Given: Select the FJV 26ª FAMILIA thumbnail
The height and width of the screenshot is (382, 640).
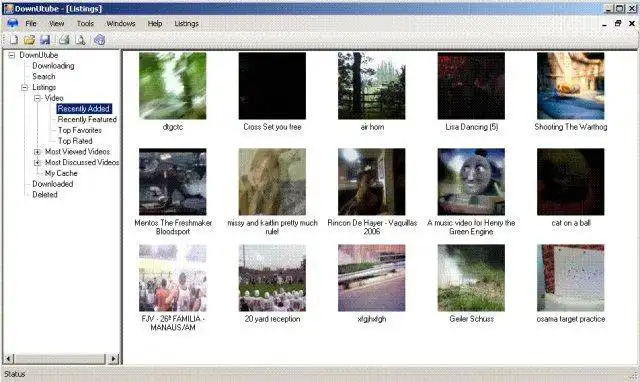Looking at the screenshot, I should [173, 278].
